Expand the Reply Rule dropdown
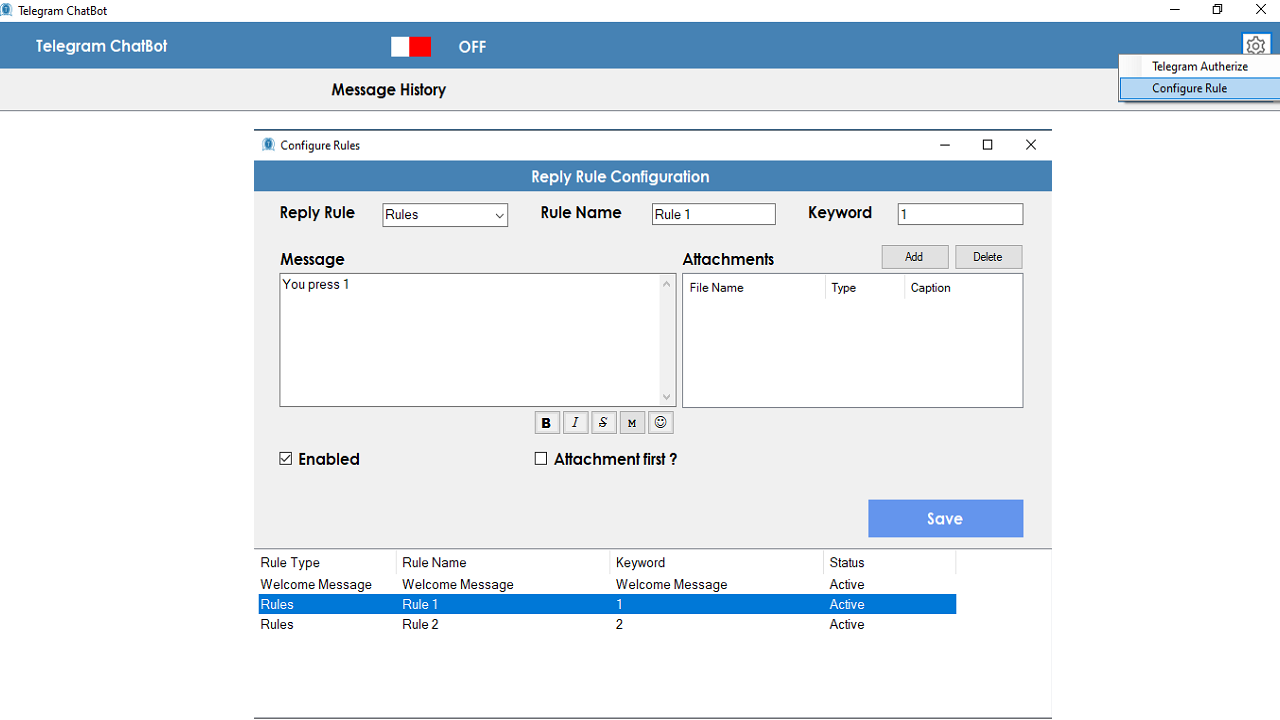Viewport: 1280px width, 720px height. pyautogui.click(x=445, y=215)
